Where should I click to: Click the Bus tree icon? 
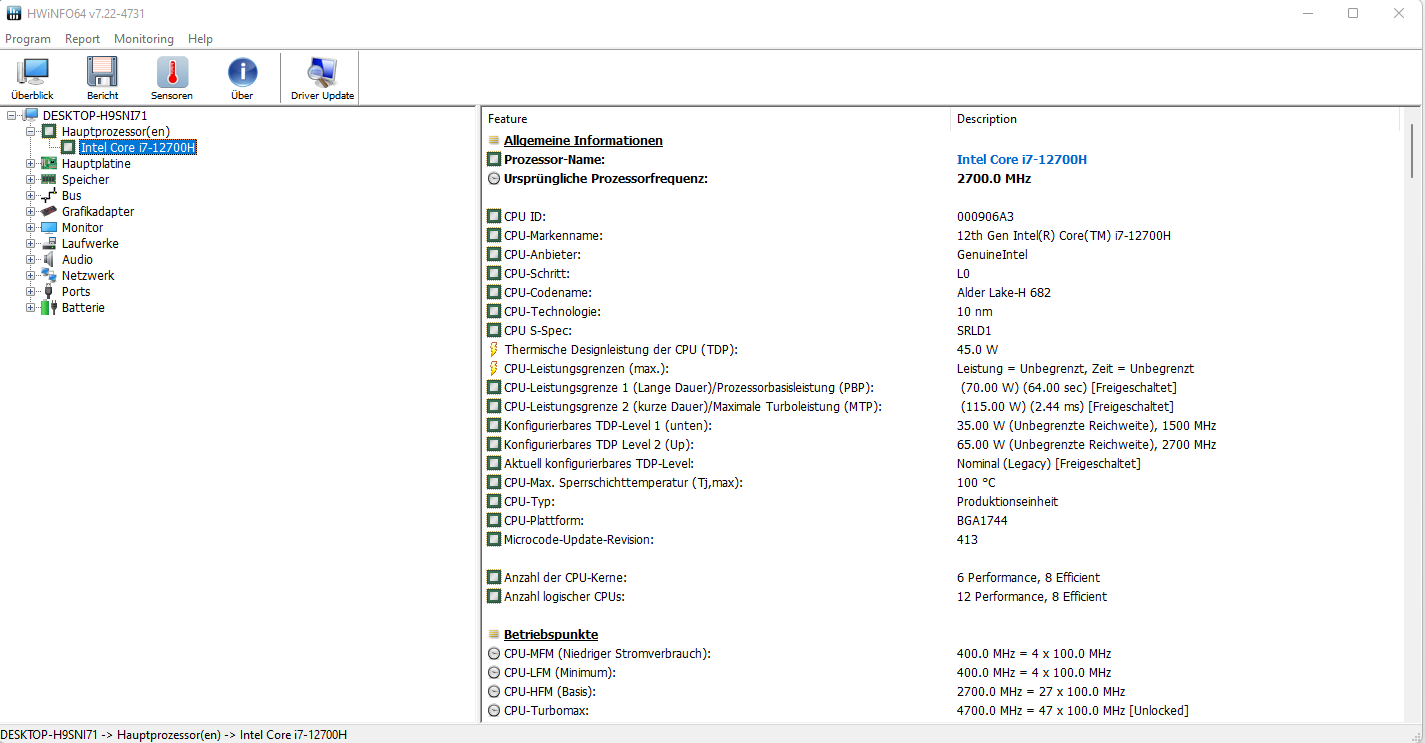[x=49, y=196]
